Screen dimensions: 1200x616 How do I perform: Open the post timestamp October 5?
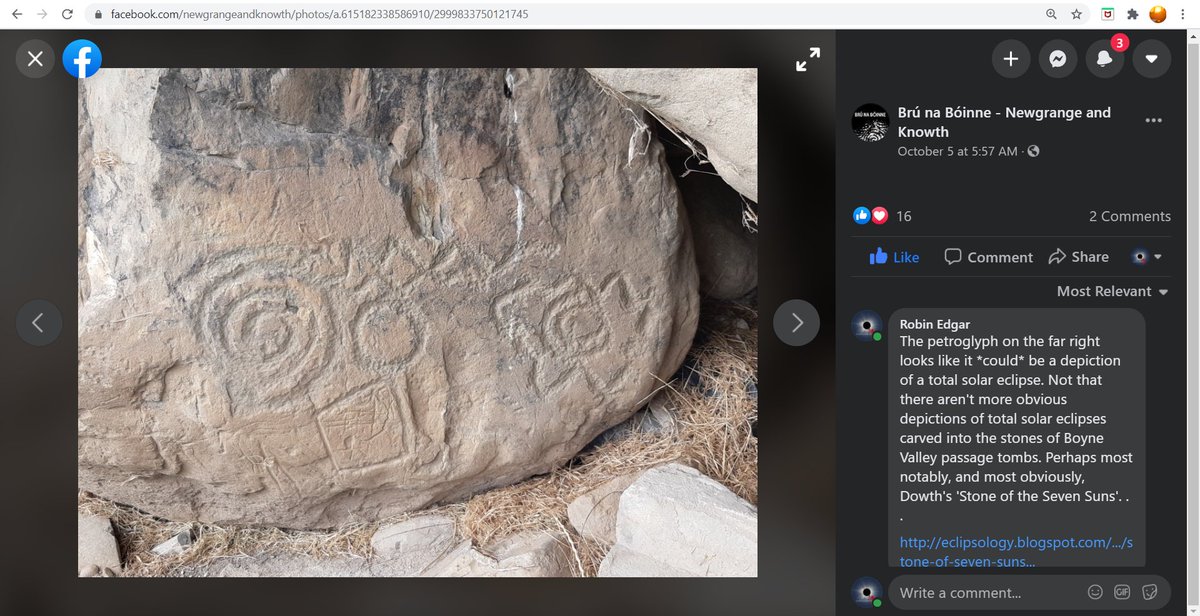click(957, 151)
